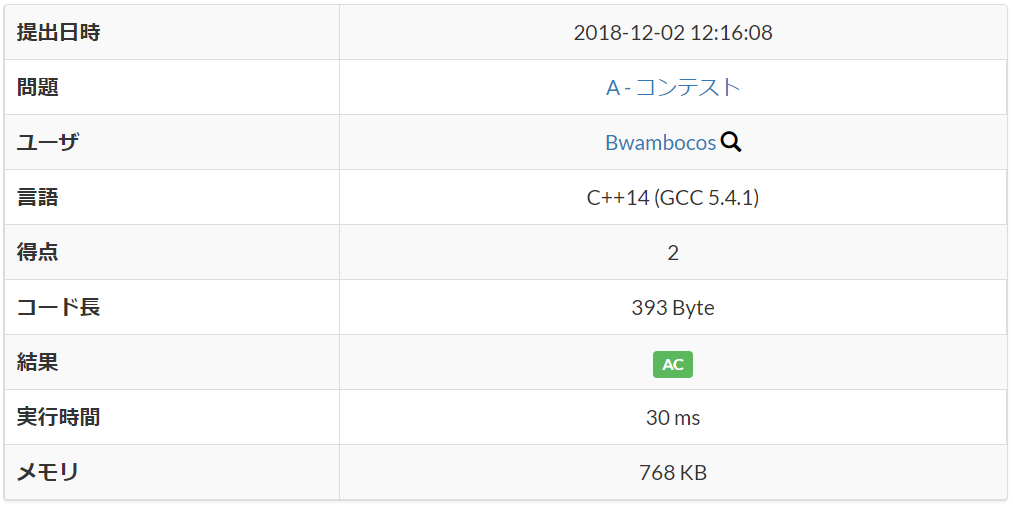Click the 言語 row label
Viewport: 1013px width, 506px height.
click(38, 197)
